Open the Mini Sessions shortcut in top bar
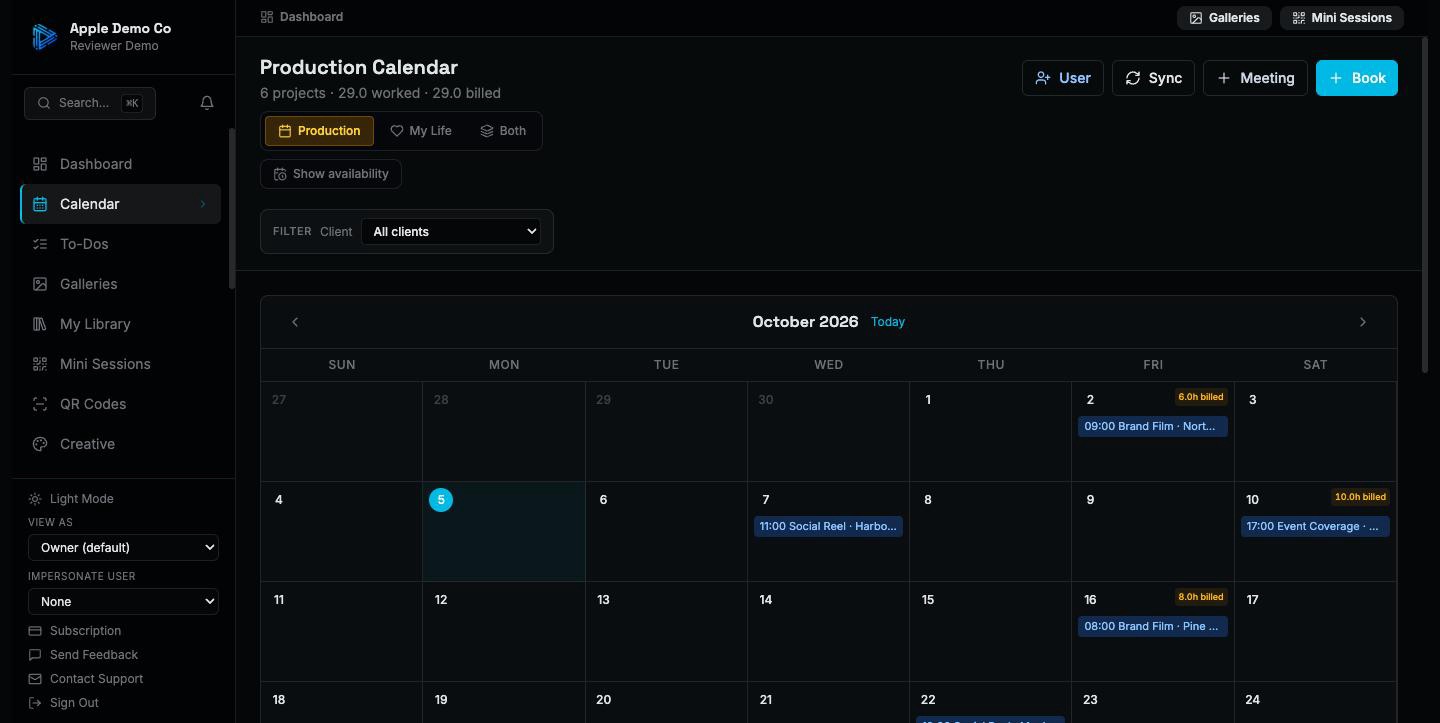1440x723 pixels. [1342, 18]
